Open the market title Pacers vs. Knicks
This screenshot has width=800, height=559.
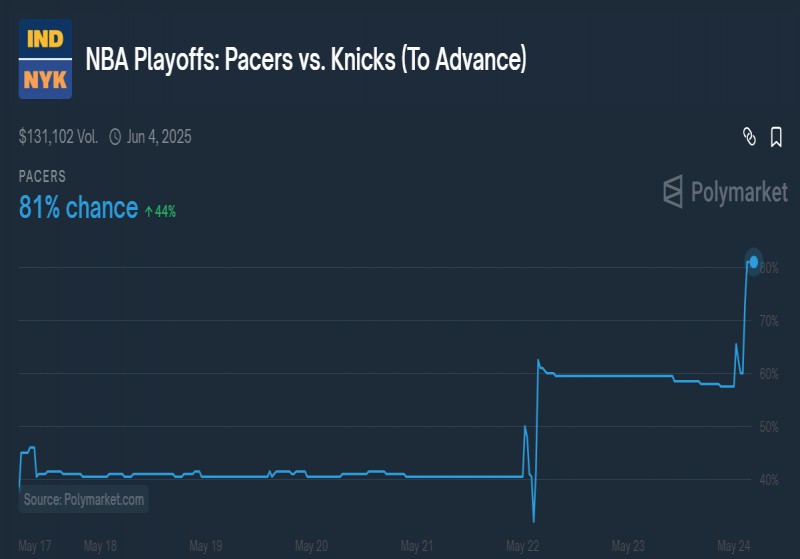pyautogui.click(x=306, y=59)
